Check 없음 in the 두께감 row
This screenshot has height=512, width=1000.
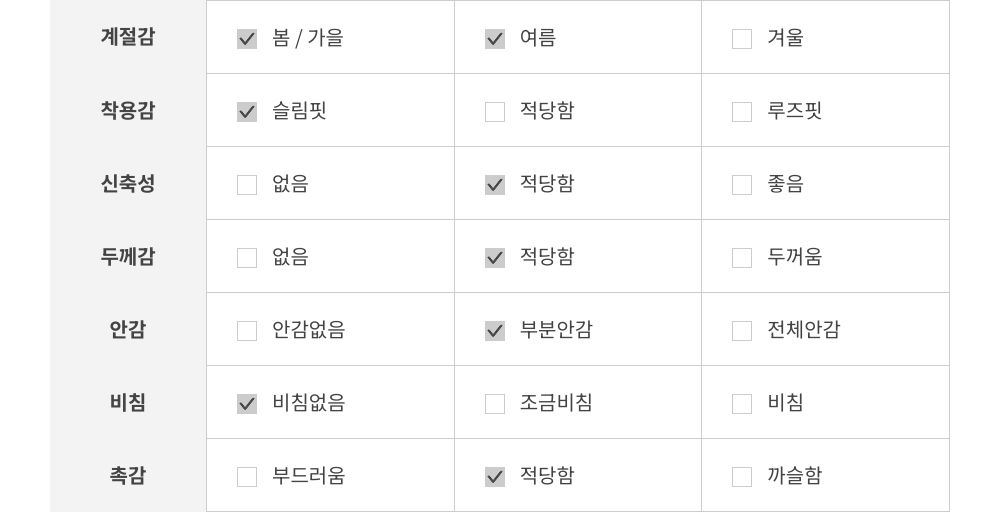point(247,258)
